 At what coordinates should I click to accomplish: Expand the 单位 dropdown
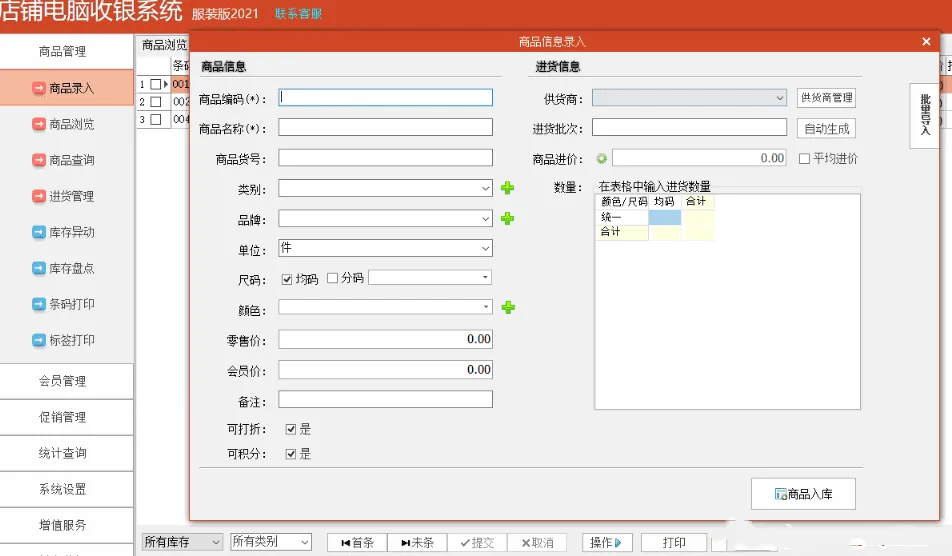click(485, 248)
